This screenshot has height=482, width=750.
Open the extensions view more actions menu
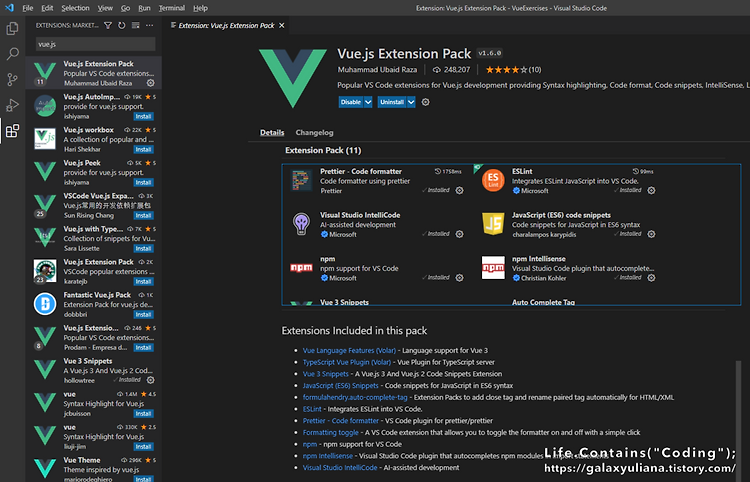(x=150, y=25)
